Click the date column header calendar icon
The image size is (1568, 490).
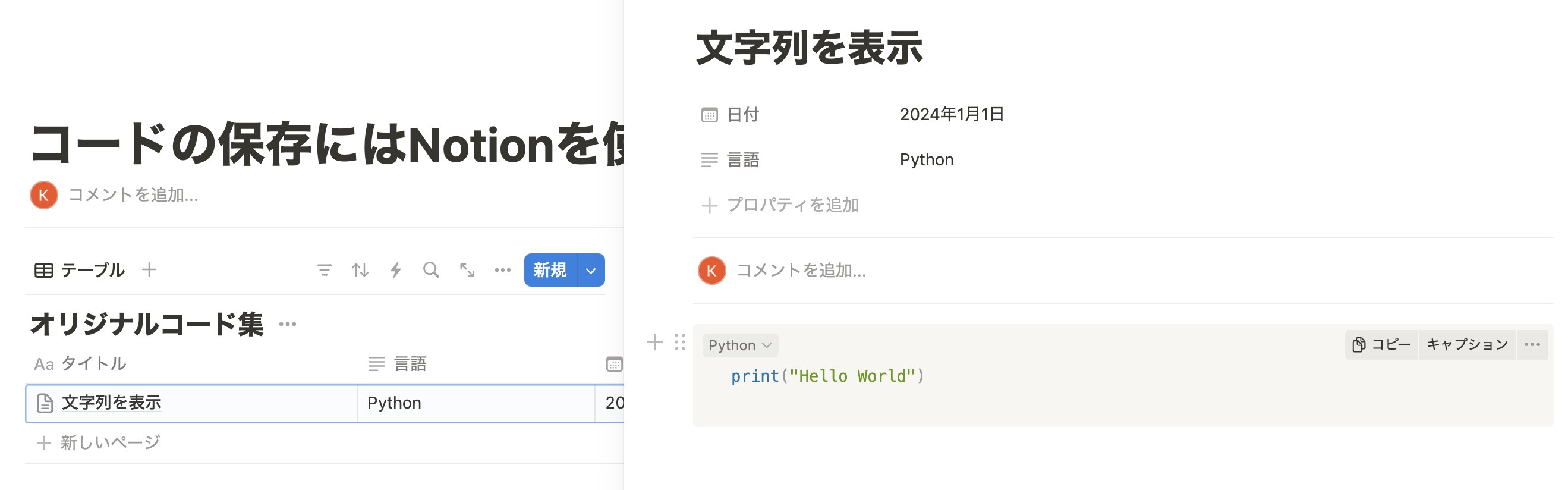pyautogui.click(x=614, y=364)
